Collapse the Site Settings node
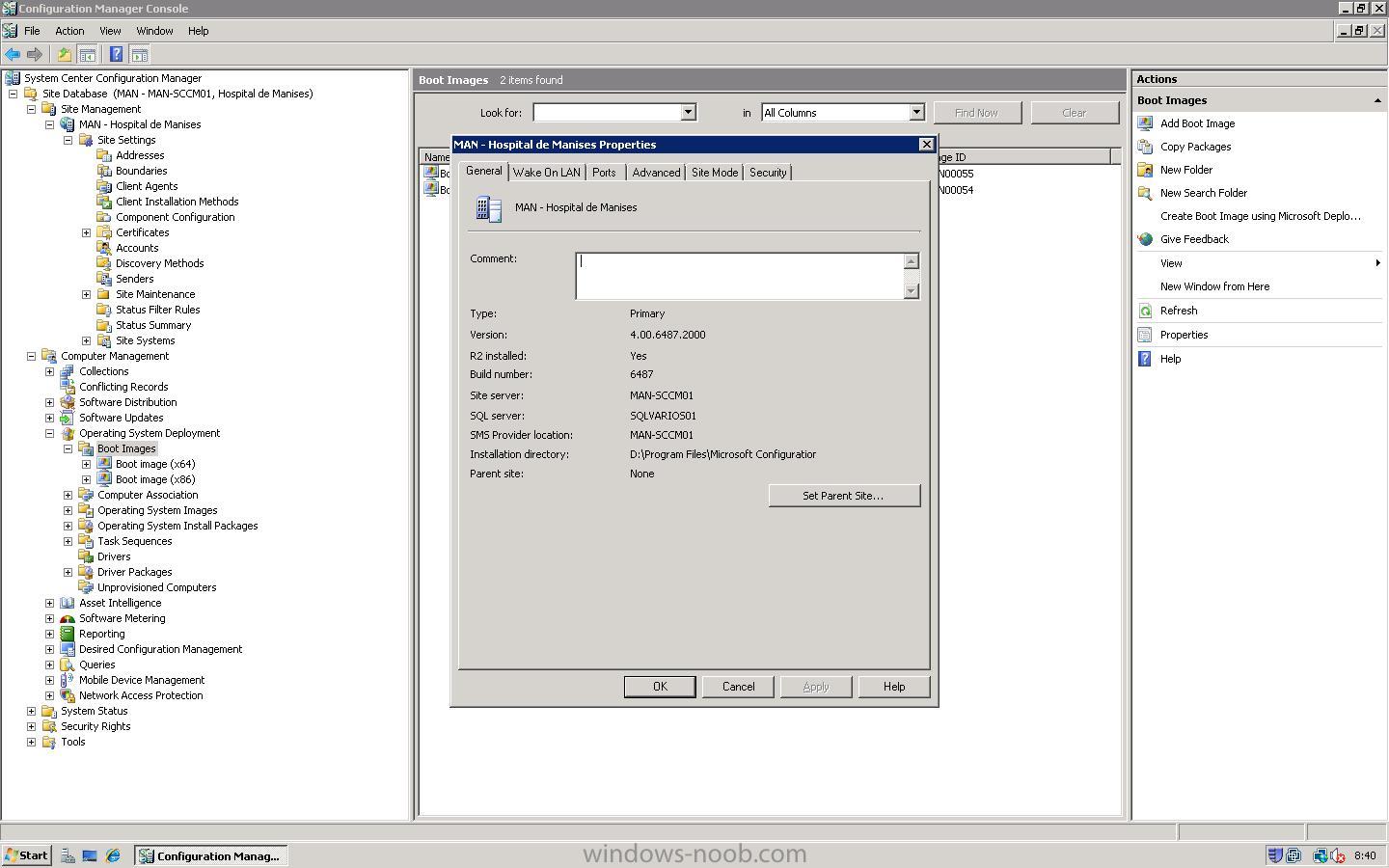Viewport: 1389px width, 868px height. 68,140
